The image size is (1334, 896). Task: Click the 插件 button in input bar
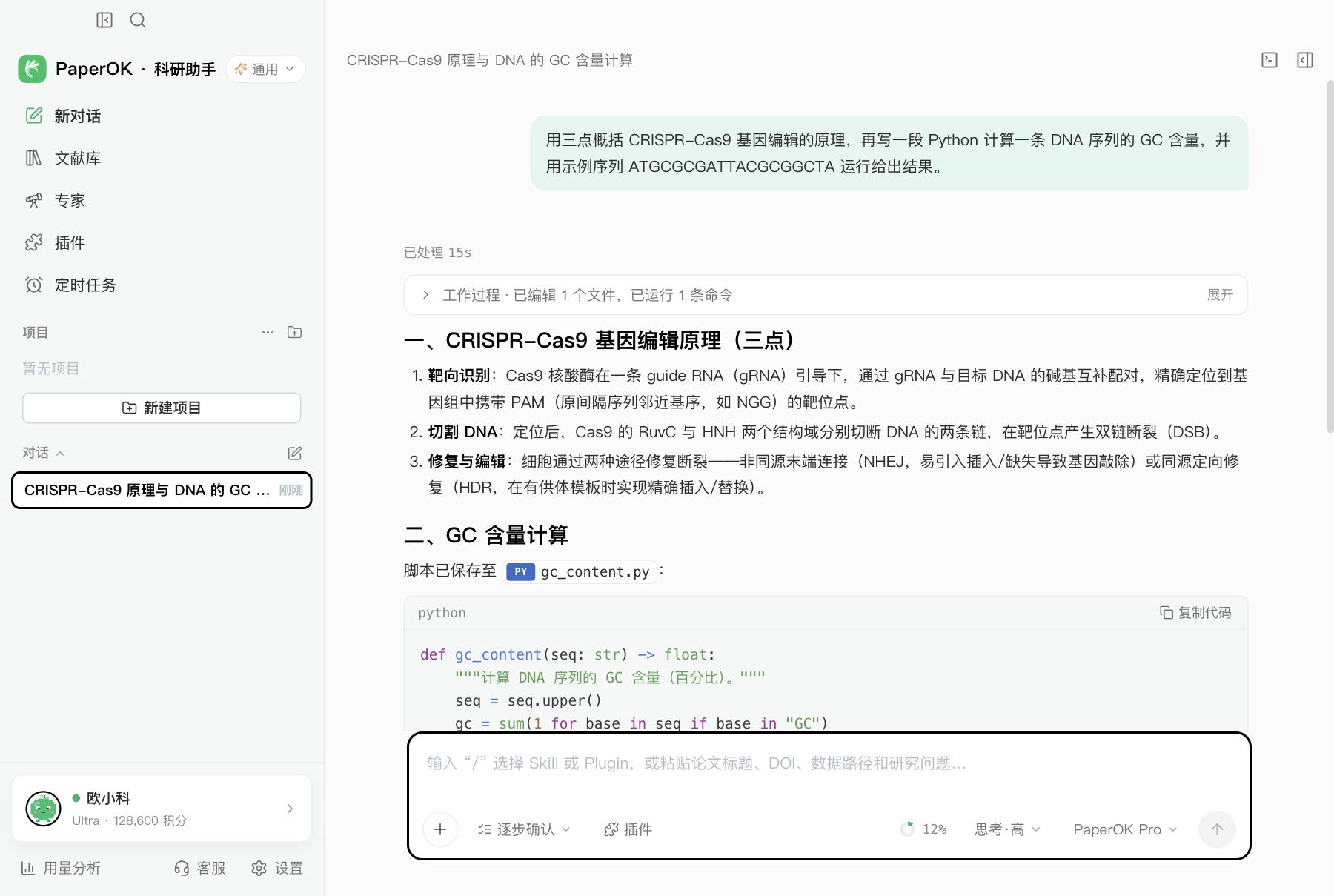coord(628,829)
